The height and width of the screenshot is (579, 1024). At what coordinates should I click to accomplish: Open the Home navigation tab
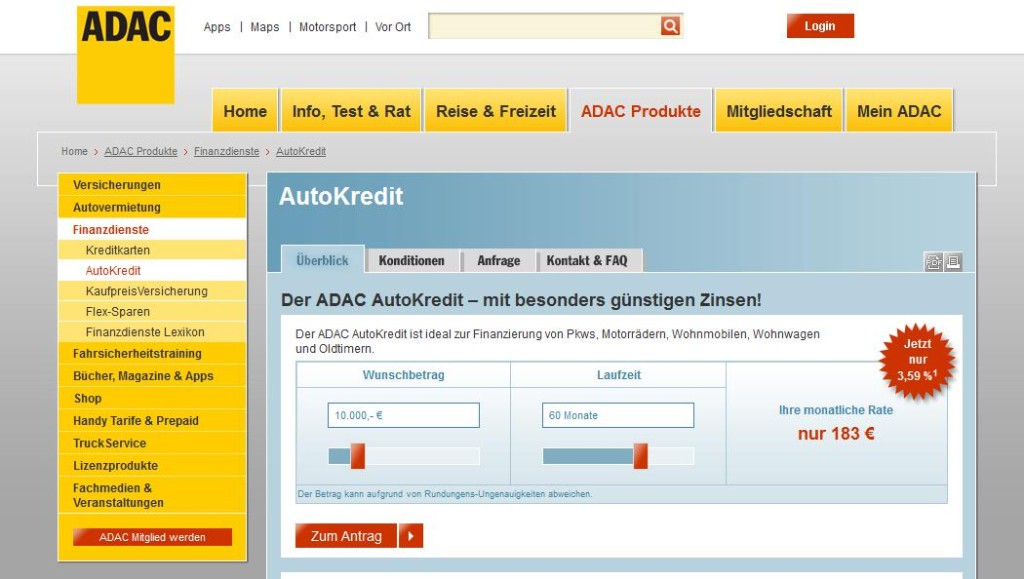coord(245,111)
